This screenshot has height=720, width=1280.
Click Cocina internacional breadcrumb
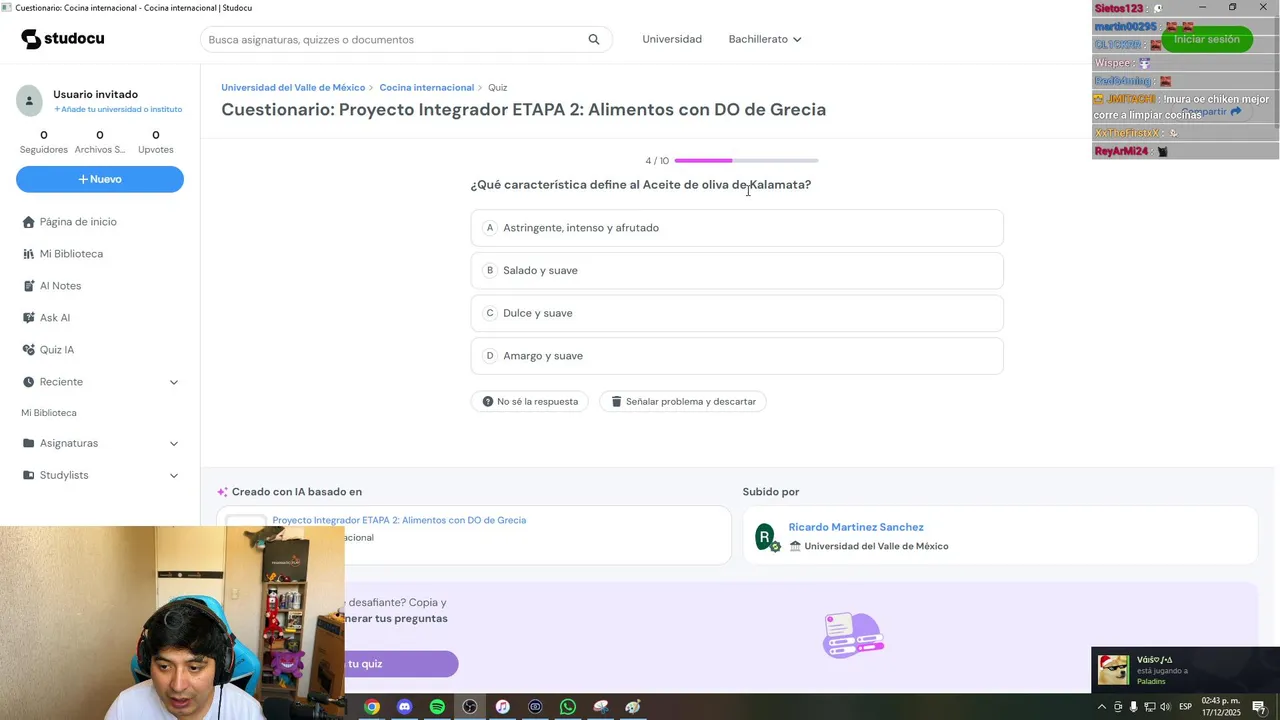point(427,88)
